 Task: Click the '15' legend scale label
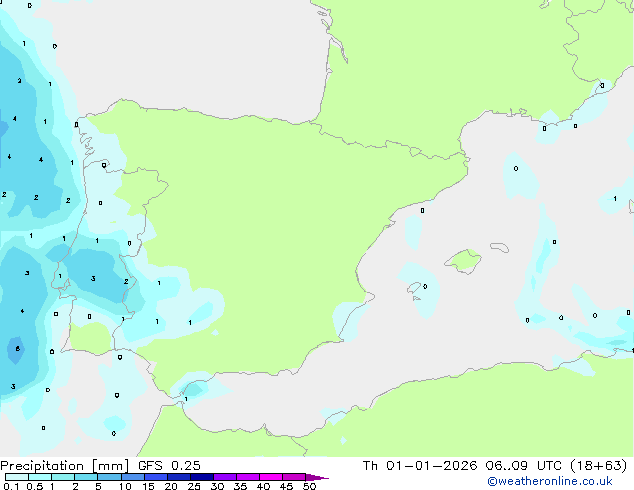(148, 486)
